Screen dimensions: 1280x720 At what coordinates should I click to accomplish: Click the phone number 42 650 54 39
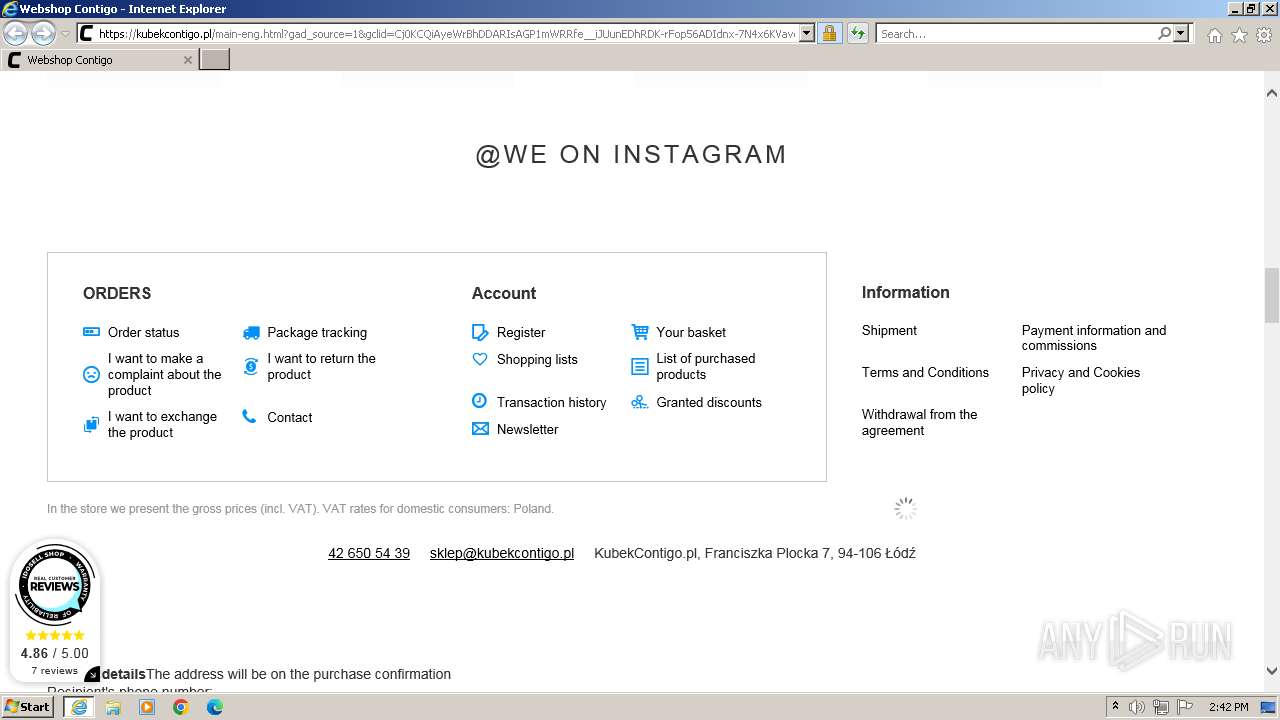[369, 553]
